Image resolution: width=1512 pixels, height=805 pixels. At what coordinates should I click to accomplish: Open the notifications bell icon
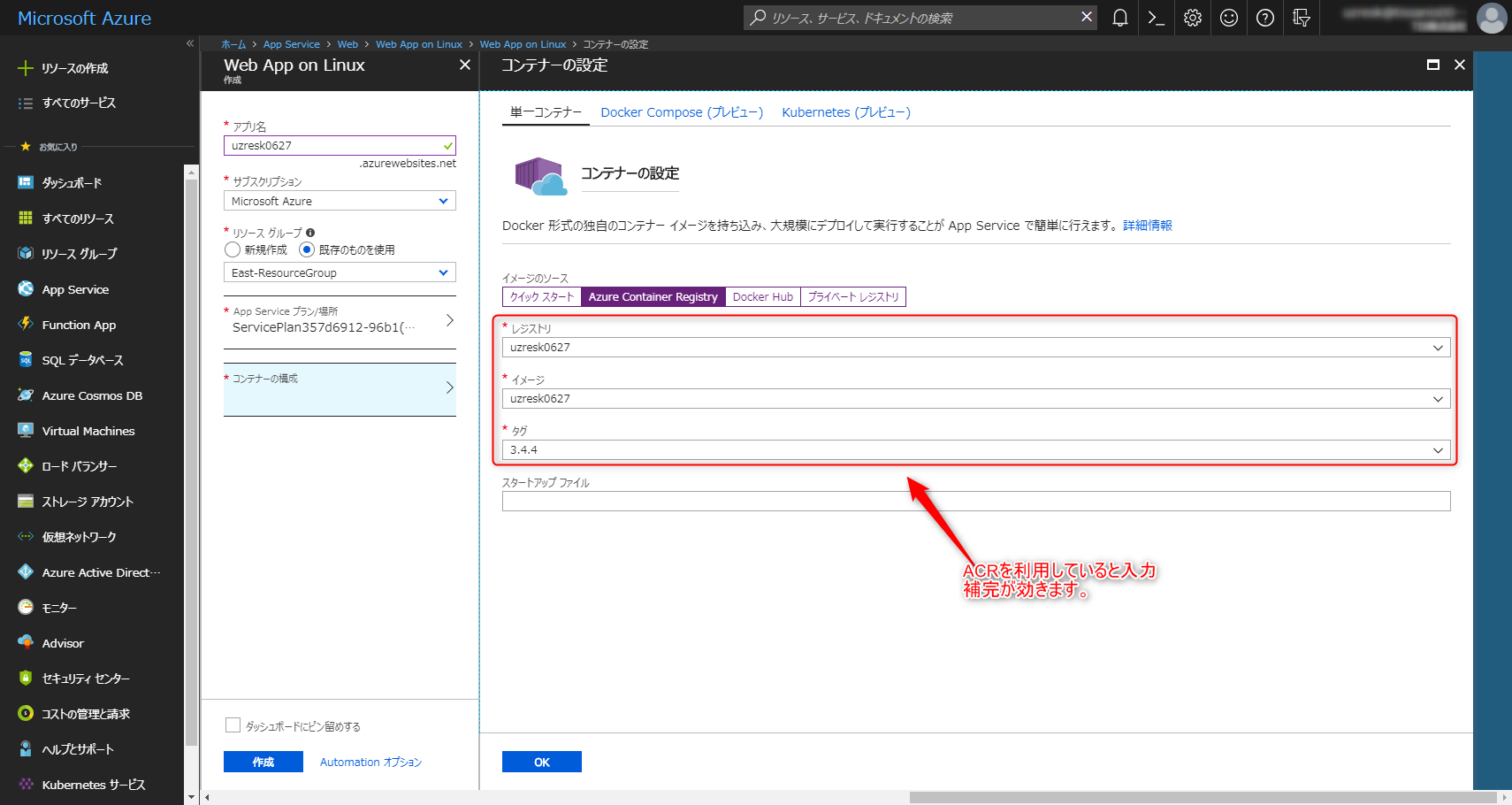[1119, 18]
